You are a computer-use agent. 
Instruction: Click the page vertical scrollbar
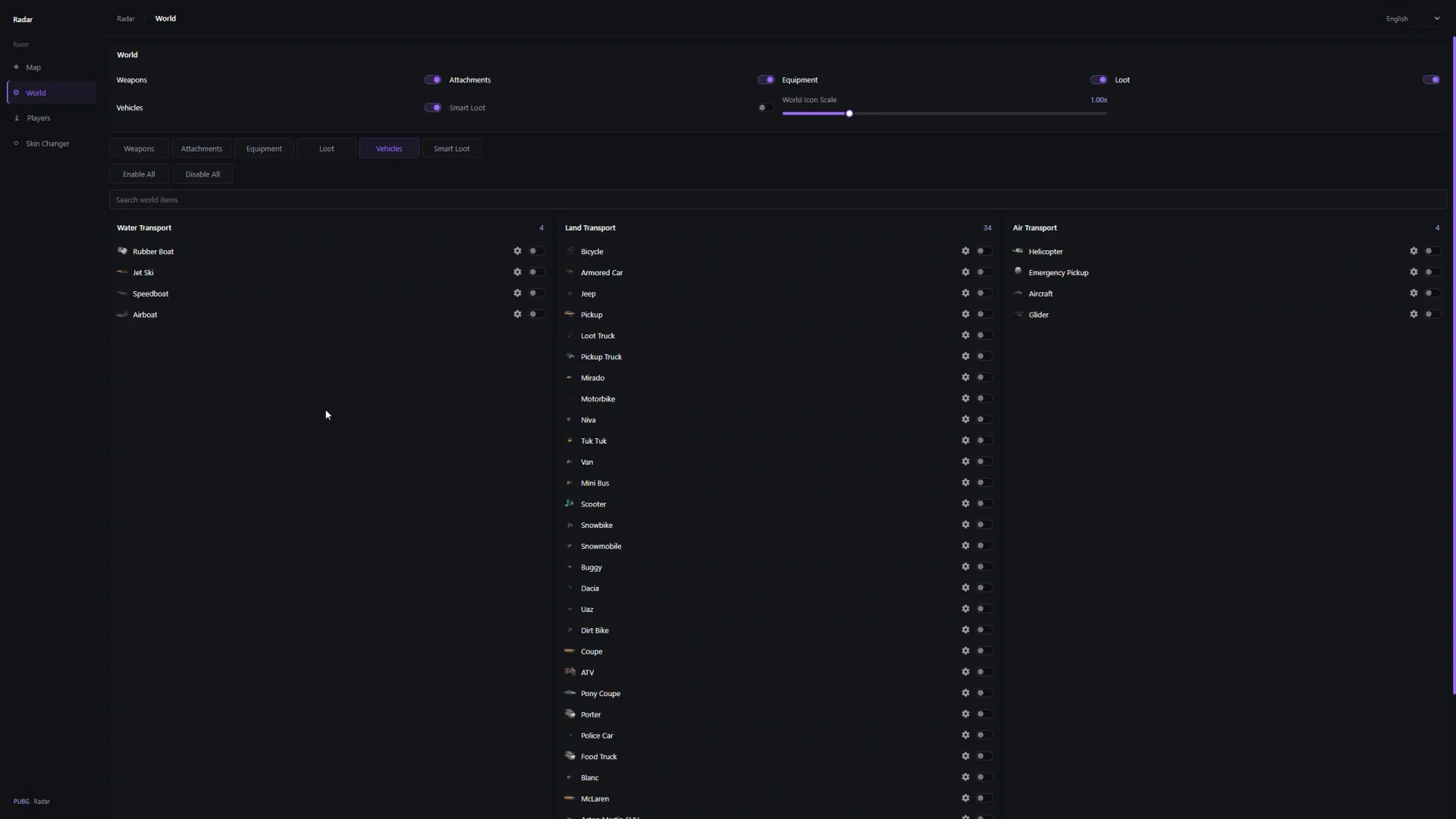1454,364
